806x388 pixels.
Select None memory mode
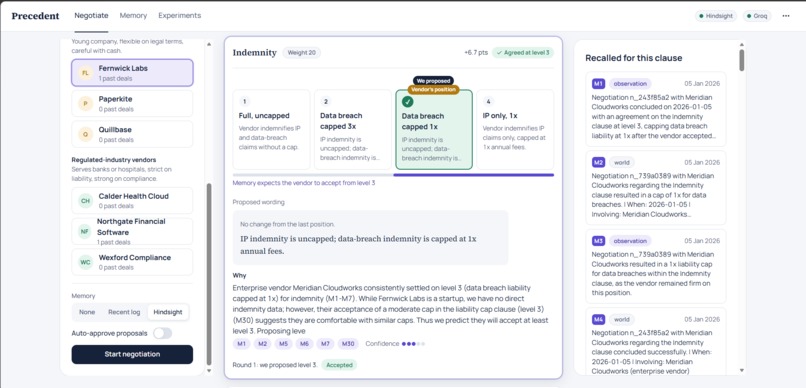87,312
